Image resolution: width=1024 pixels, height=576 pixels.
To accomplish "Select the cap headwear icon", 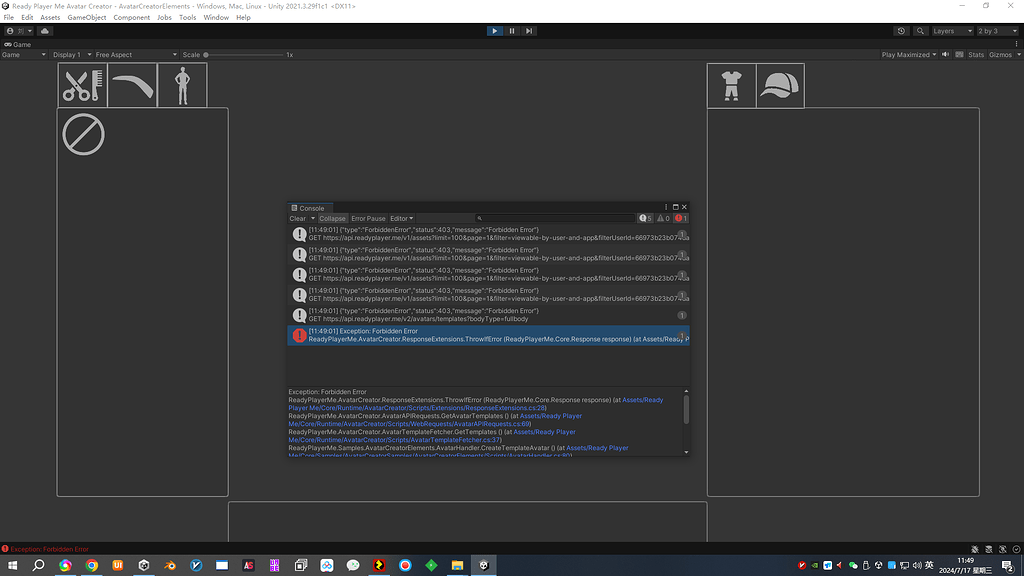I will 780,85.
